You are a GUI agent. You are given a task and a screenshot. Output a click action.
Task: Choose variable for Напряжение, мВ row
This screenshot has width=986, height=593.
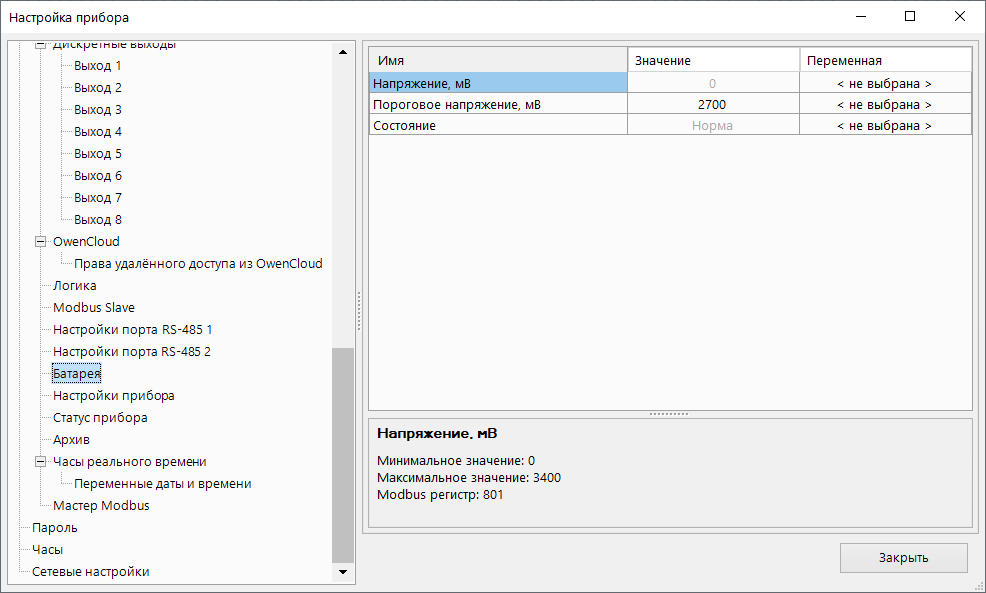(x=884, y=84)
